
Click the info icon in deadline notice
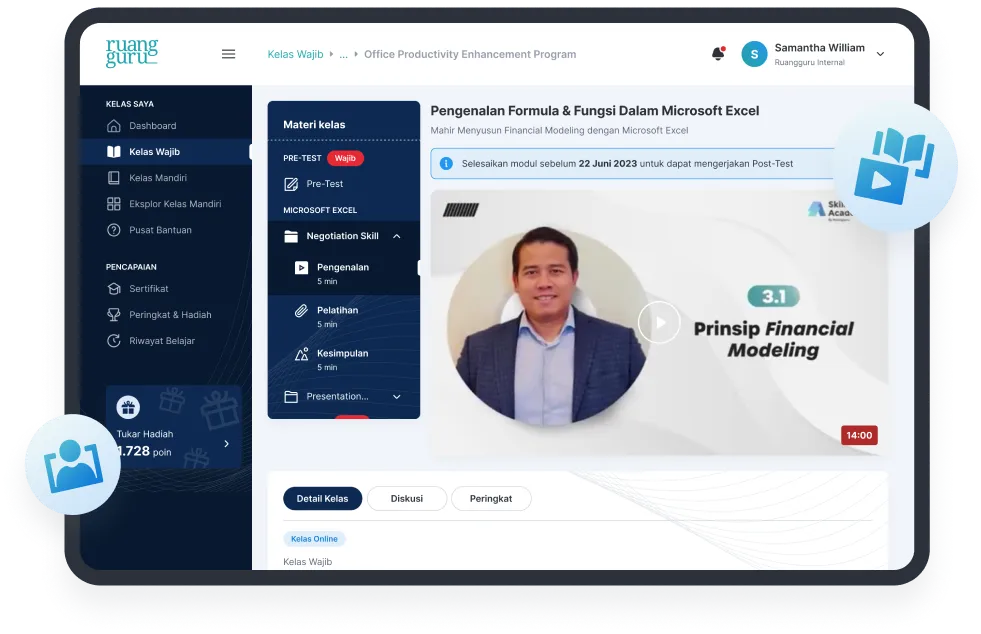[x=446, y=164]
